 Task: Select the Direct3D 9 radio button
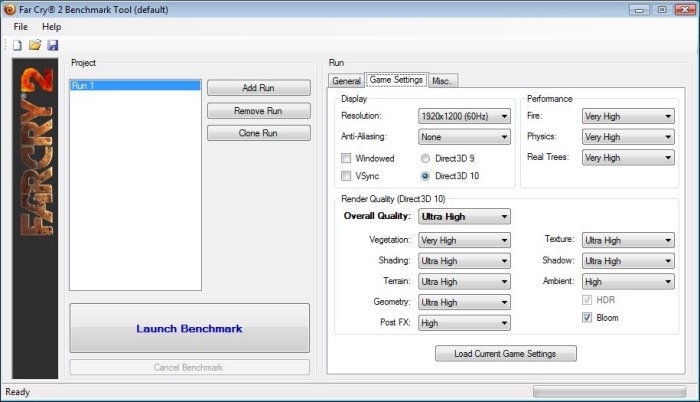(x=425, y=158)
